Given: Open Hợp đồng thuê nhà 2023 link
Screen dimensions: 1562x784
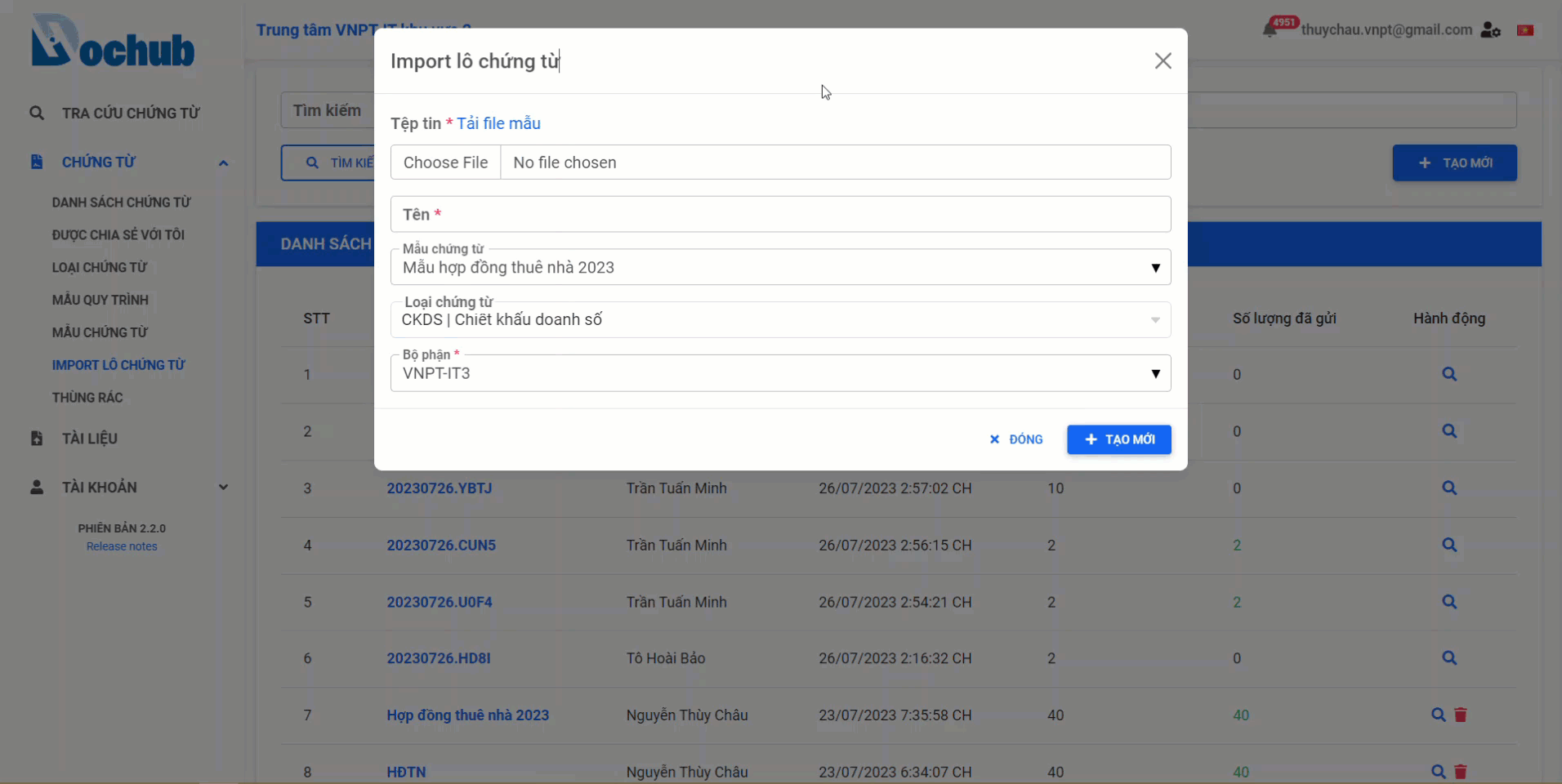Looking at the screenshot, I should click(x=468, y=715).
